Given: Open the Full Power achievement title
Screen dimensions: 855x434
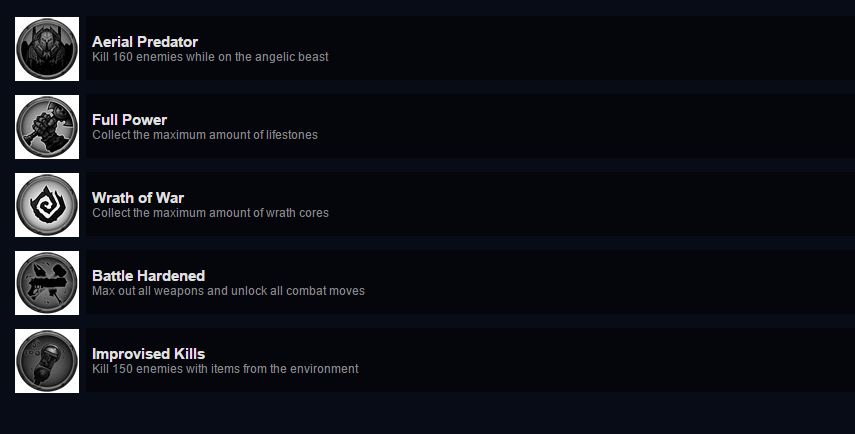Looking at the screenshot, I should pyautogui.click(x=129, y=120).
